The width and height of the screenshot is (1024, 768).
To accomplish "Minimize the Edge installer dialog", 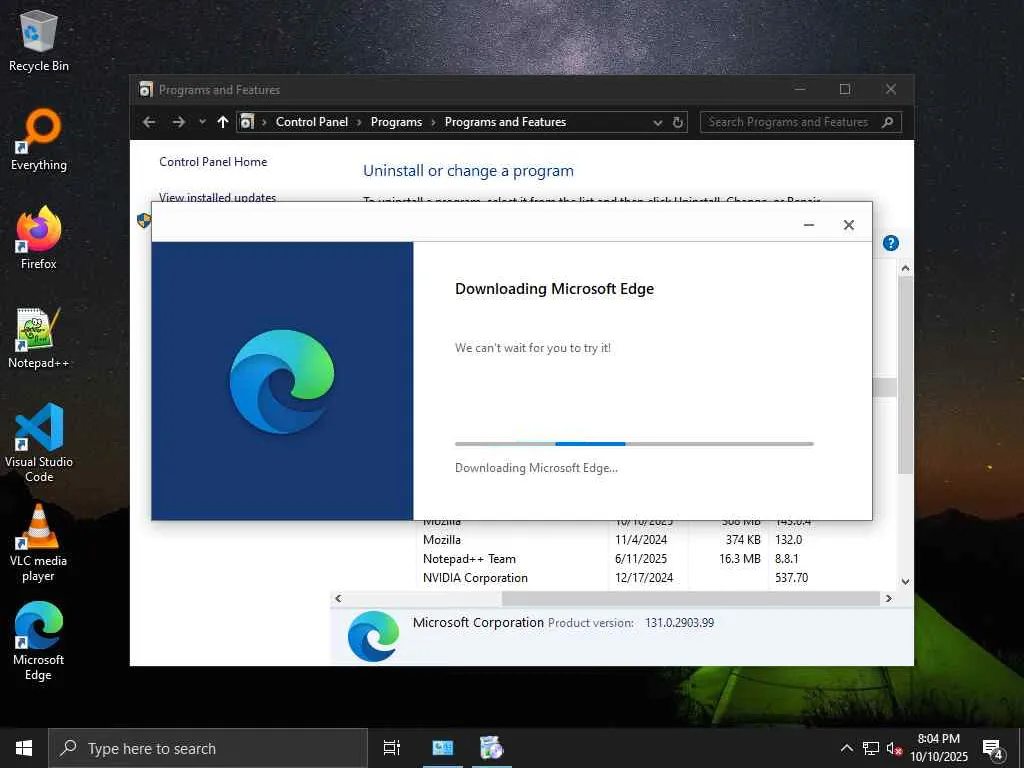I will point(808,225).
